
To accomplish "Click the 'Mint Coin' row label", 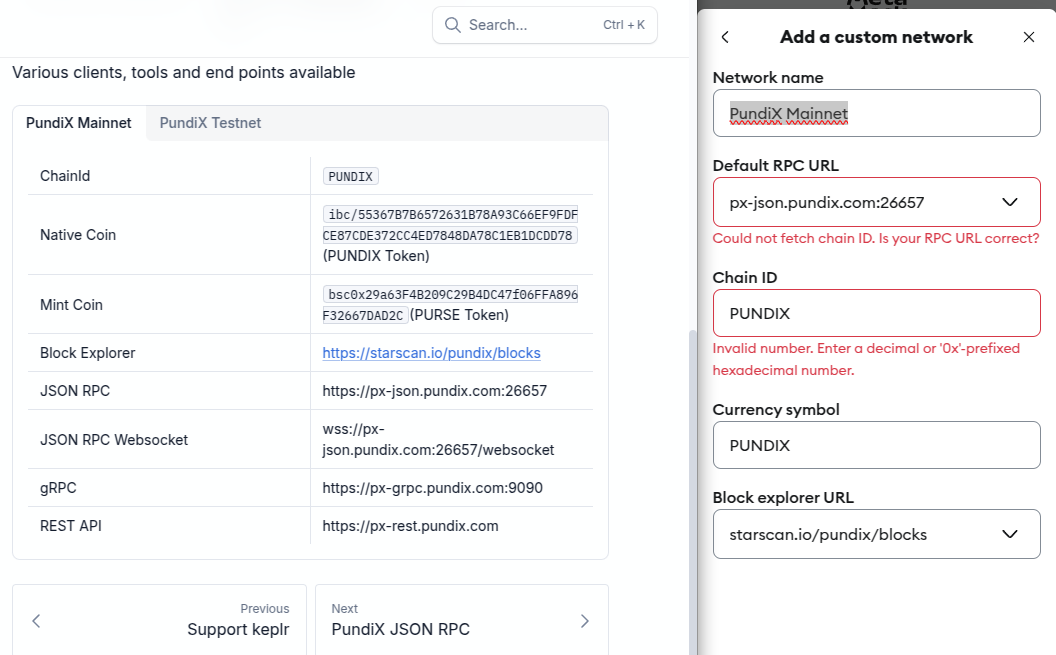I will pos(71,305).
